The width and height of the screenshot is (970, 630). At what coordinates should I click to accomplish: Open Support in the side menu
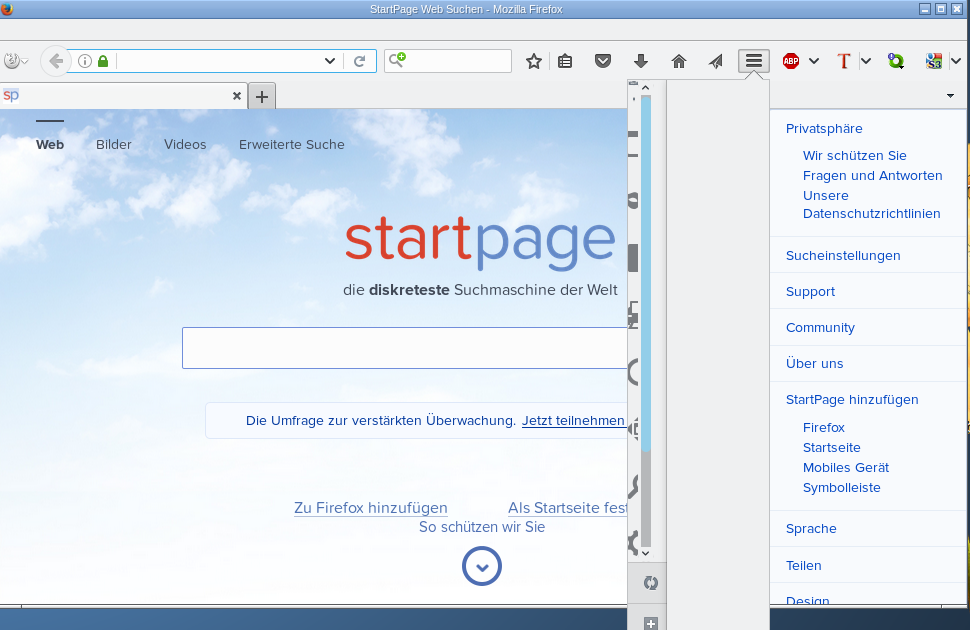(810, 291)
